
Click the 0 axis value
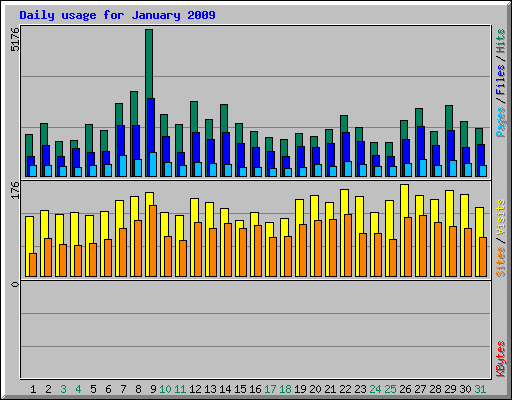pos(15,284)
